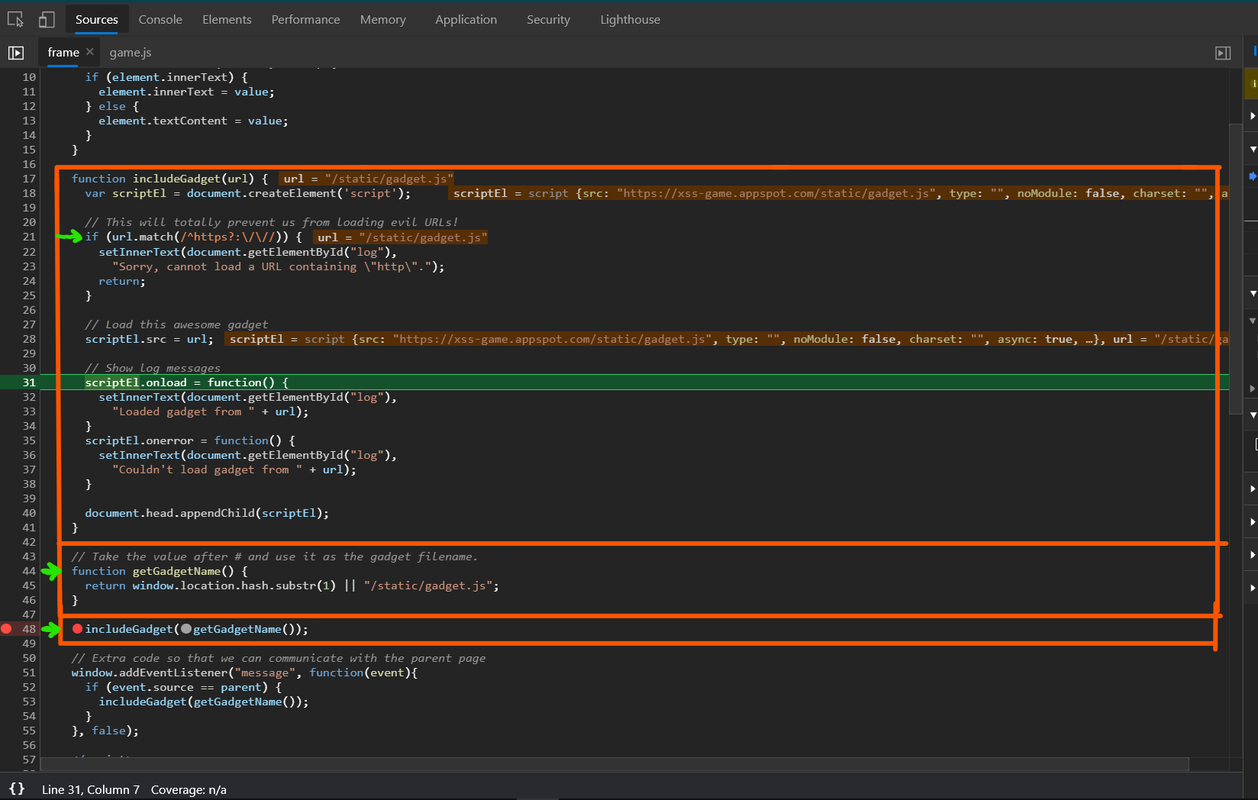This screenshot has height=800, width=1258.
Task: Switch to the Console tab
Action: pyautogui.click(x=160, y=19)
